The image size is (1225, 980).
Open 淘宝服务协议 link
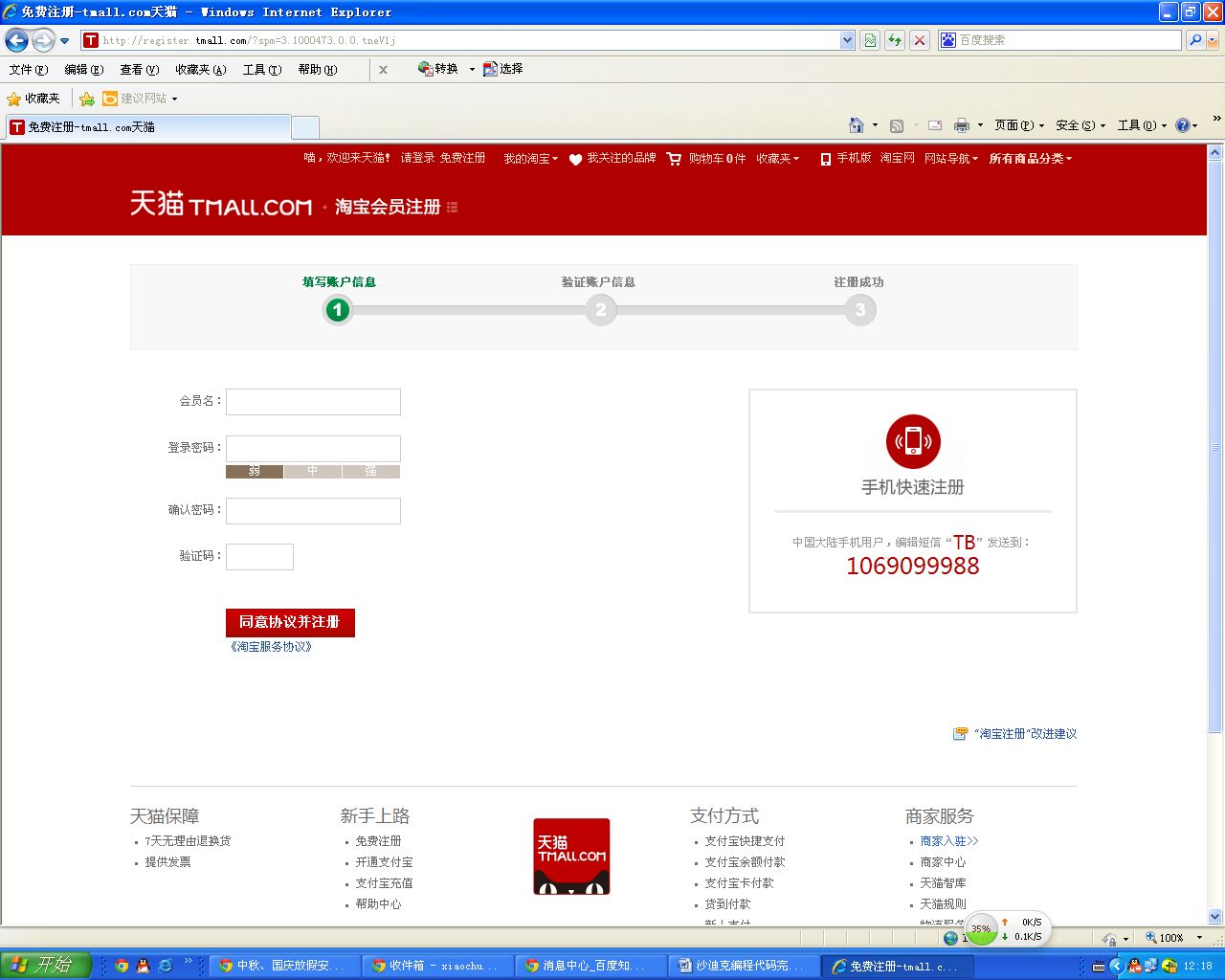tap(271, 647)
